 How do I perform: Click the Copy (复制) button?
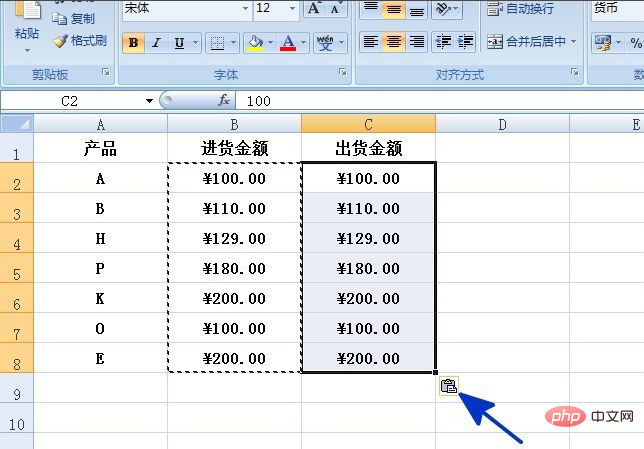[74, 18]
